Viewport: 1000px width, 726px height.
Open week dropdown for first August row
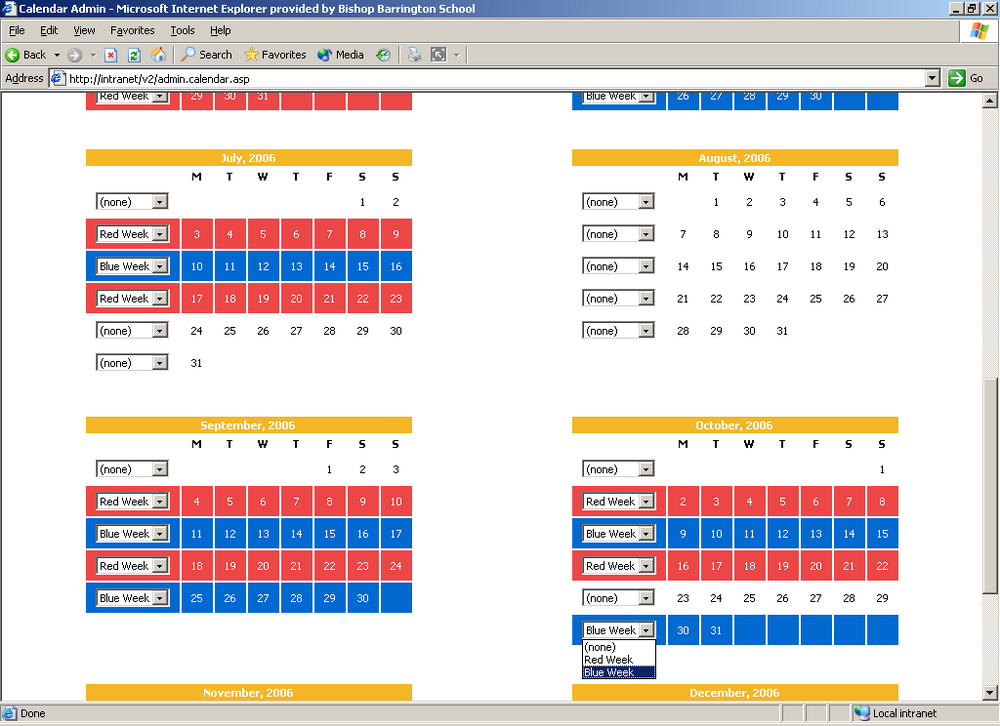click(618, 202)
